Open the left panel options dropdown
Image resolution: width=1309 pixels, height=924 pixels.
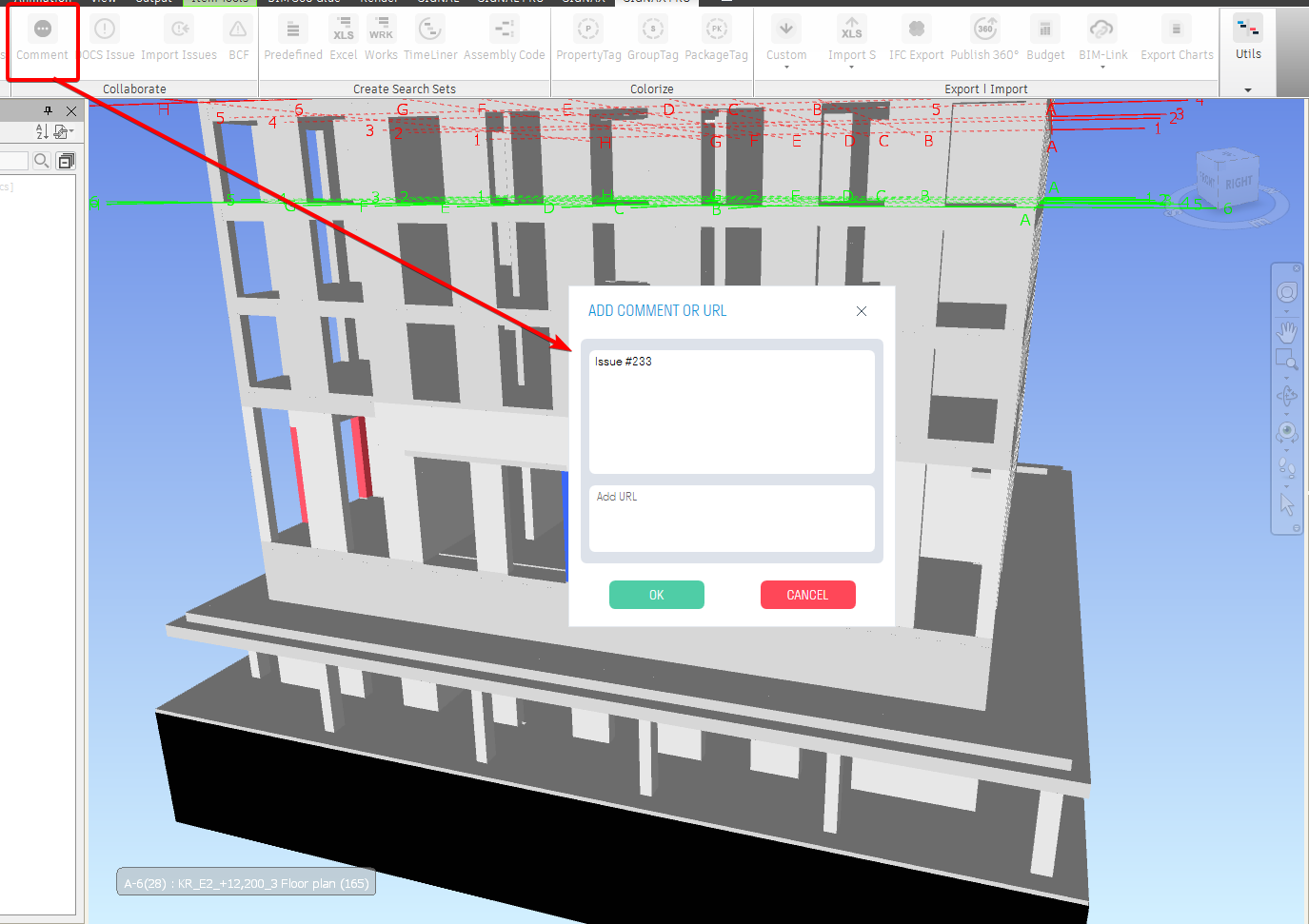(64, 131)
